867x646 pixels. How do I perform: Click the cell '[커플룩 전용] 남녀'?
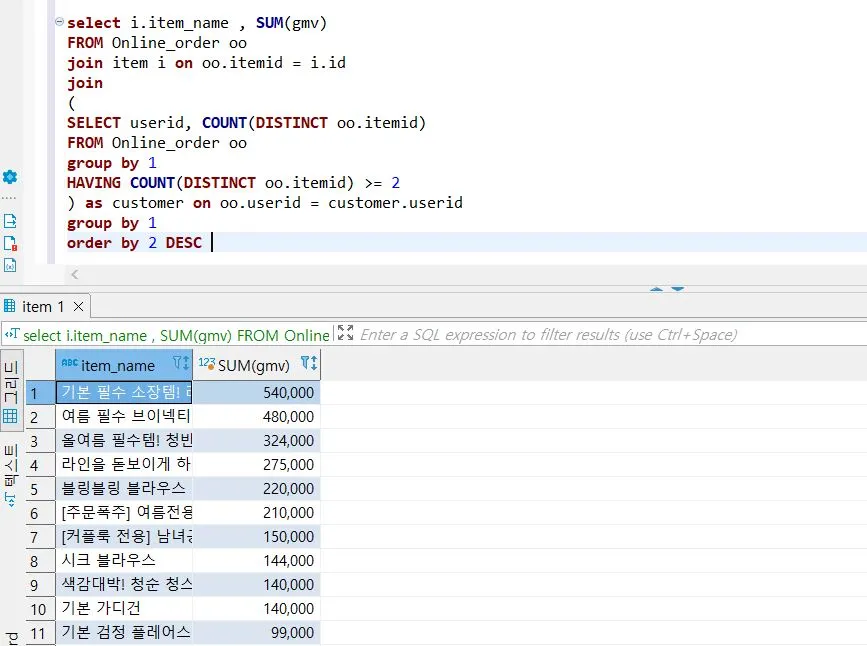click(124, 536)
